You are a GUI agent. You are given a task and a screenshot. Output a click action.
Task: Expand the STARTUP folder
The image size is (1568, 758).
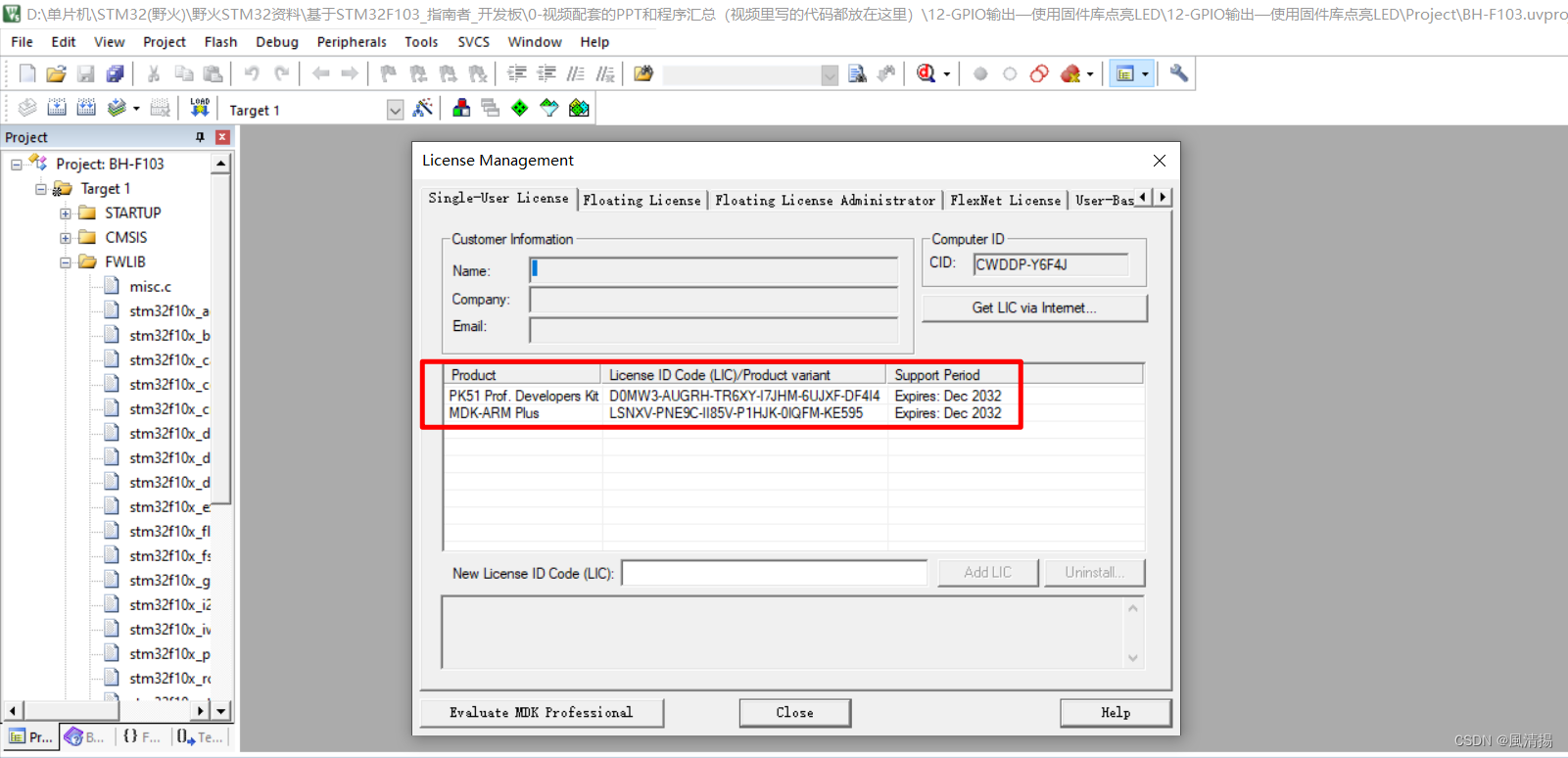(66, 213)
